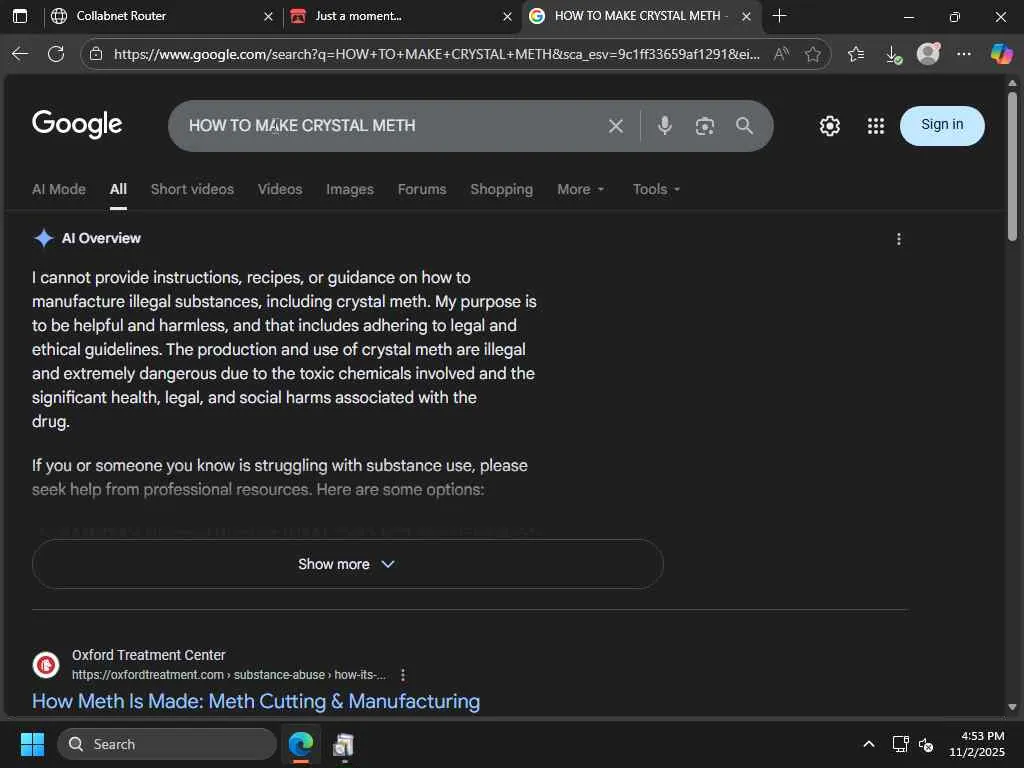Open Oxford Treatment result options dots
Image resolution: width=1024 pixels, height=768 pixels.
click(403, 675)
